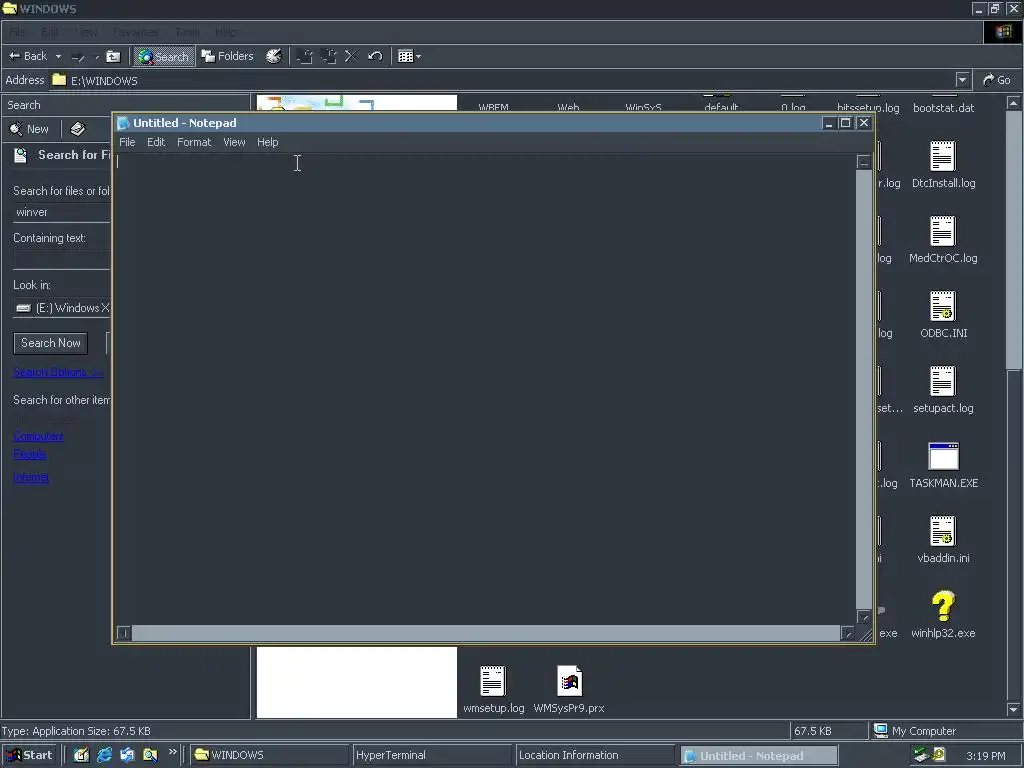Select the ODBC.INI file icon
Screen dimensions: 1024x768
click(x=943, y=307)
